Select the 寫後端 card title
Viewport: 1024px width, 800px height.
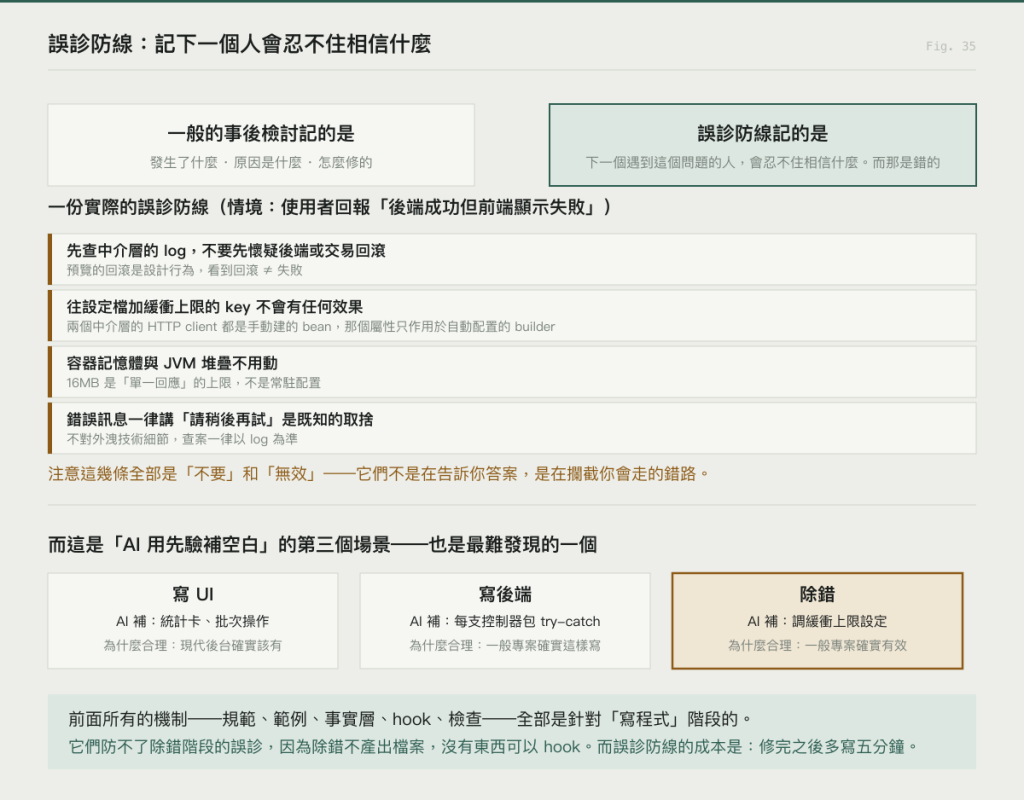coord(505,594)
